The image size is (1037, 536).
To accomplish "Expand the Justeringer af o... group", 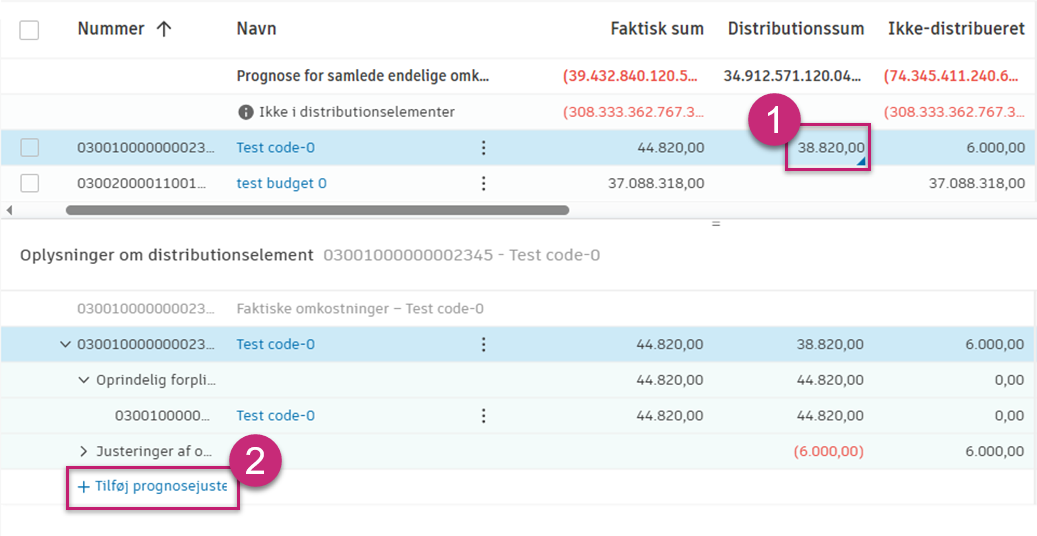I will [84, 452].
